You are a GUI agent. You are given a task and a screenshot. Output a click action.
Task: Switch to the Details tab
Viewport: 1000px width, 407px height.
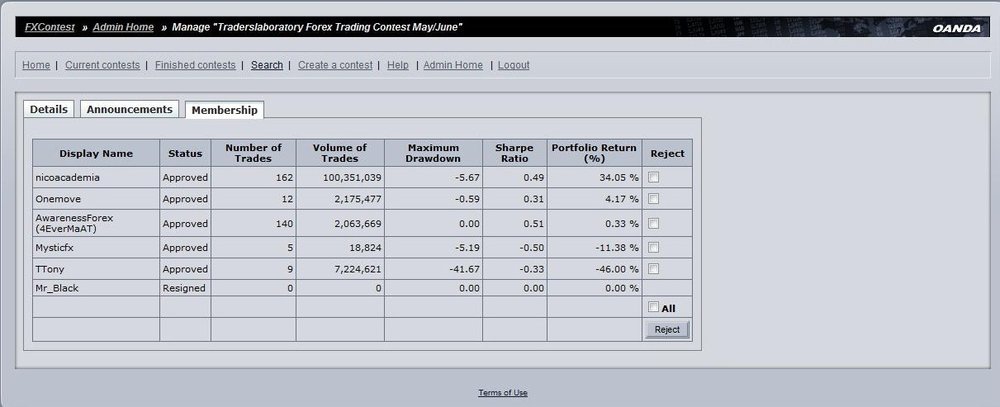(48, 109)
